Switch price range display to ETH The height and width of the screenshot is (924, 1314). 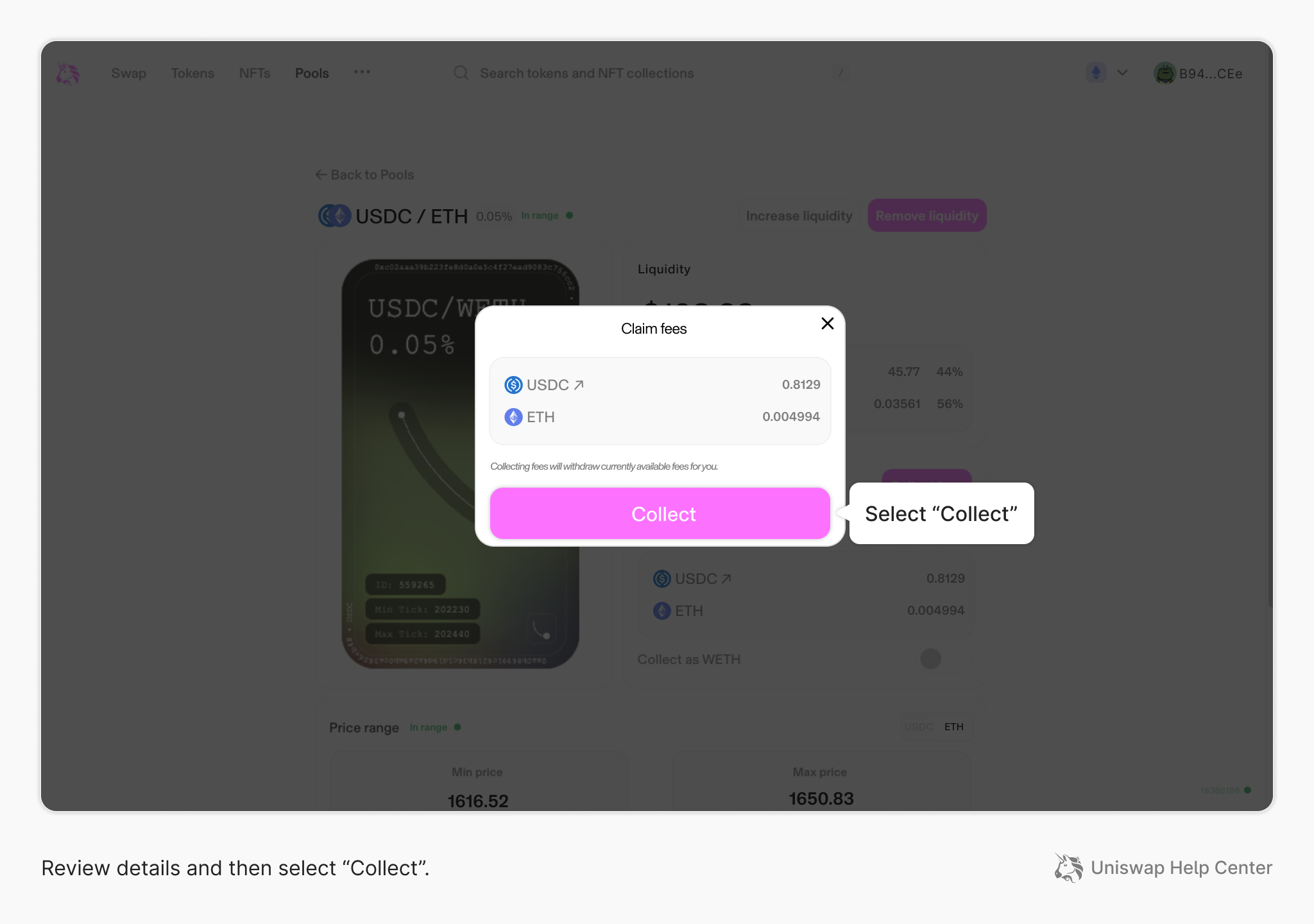[953, 727]
